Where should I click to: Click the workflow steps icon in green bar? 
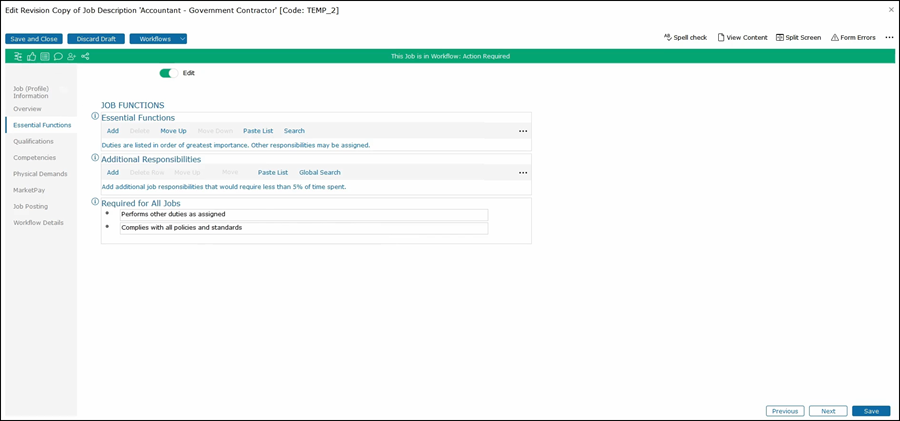pos(19,56)
